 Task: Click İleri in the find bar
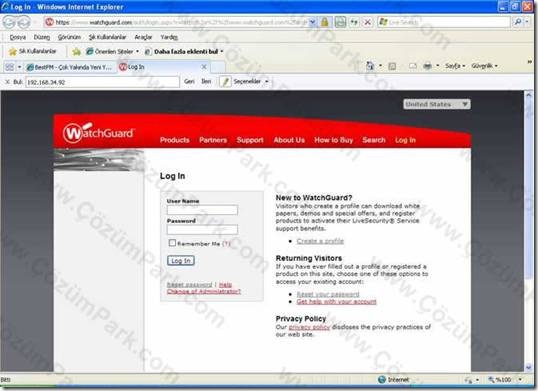click(x=206, y=82)
